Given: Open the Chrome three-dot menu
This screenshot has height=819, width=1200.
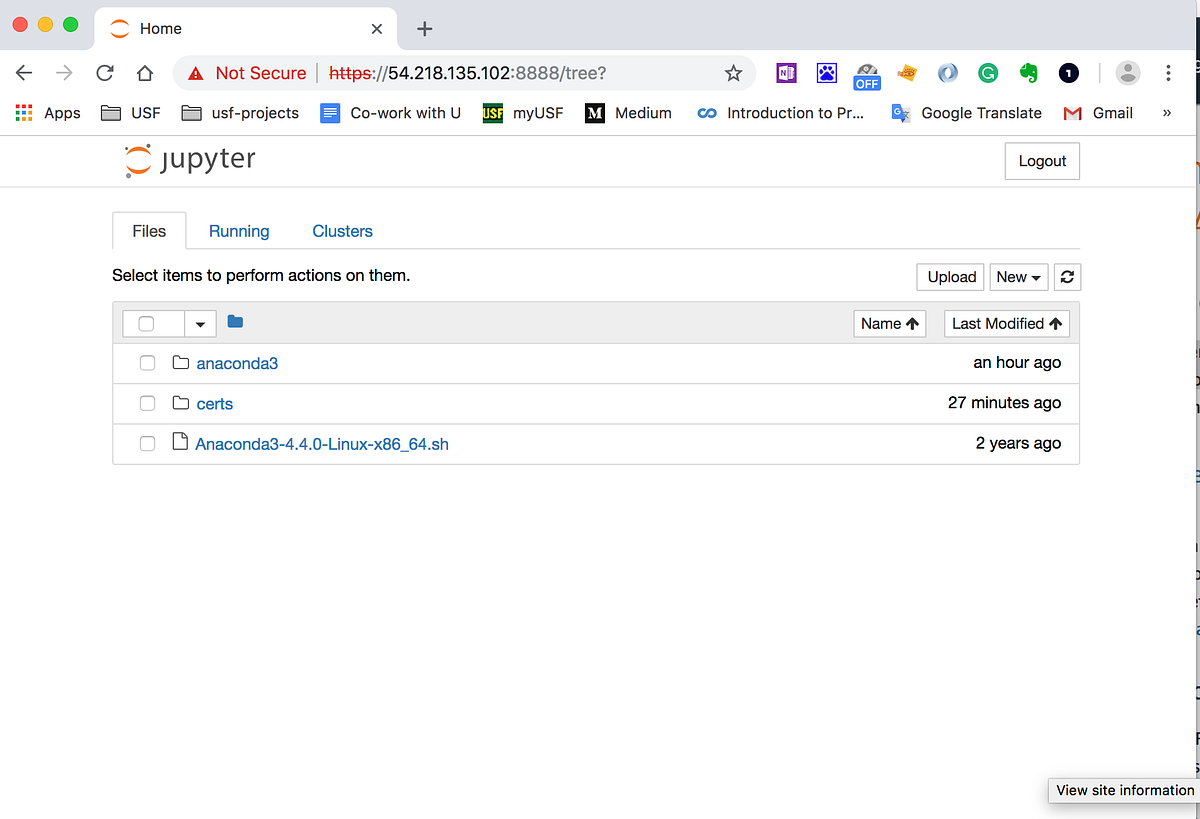Looking at the screenshot, I should (1167, 73).
